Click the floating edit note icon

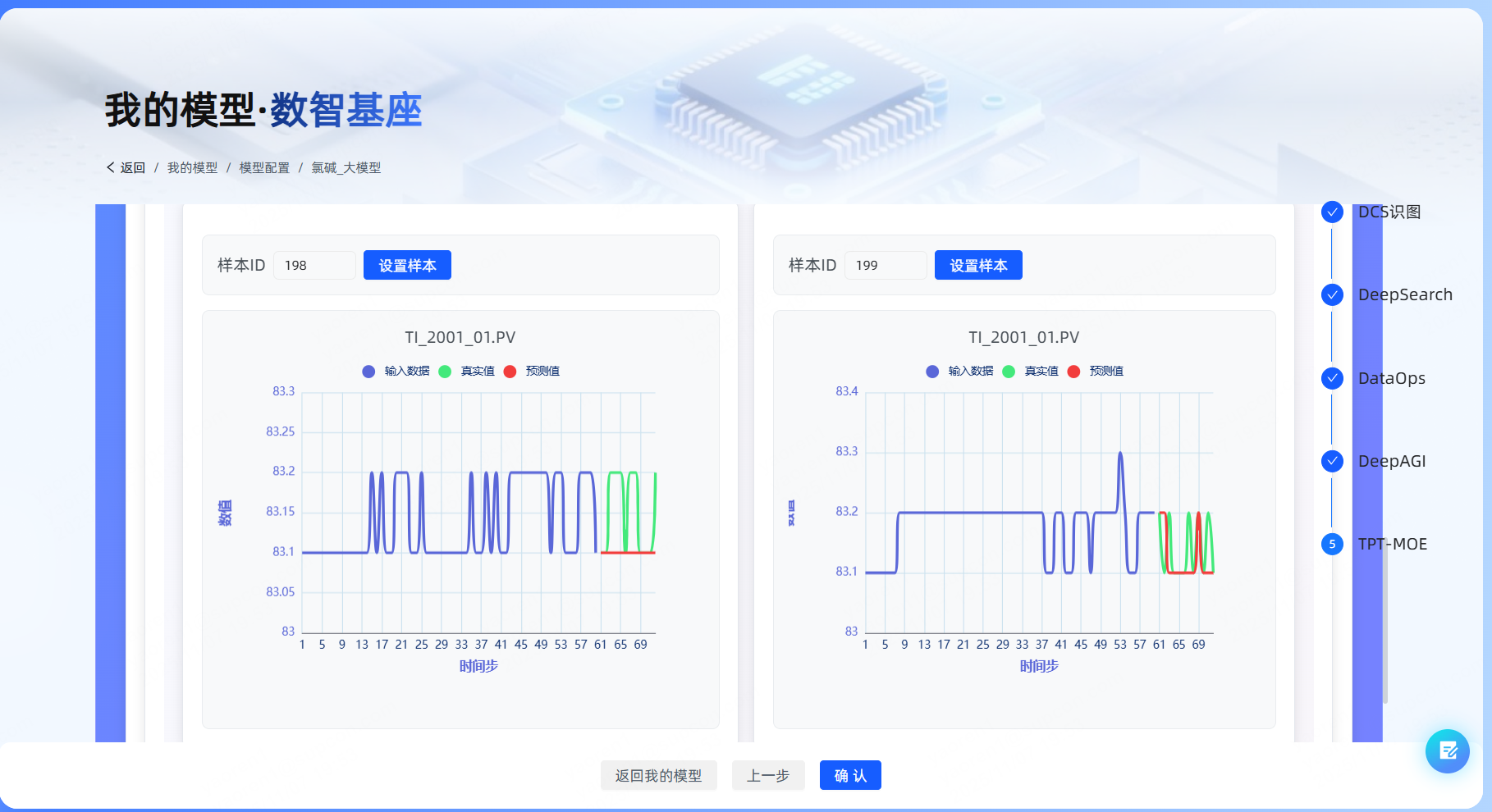click(x=1447, y=750)
